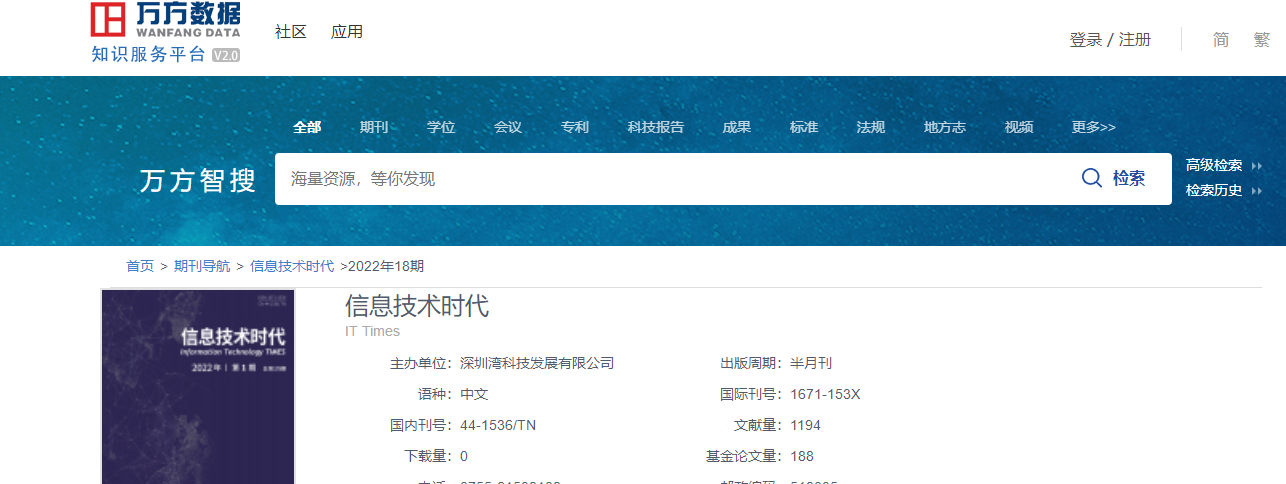Open the 应用 menu
Image resolution: width=1286 pixels, height=484 pixels.
pyautogui.click(x=347, y=32)
